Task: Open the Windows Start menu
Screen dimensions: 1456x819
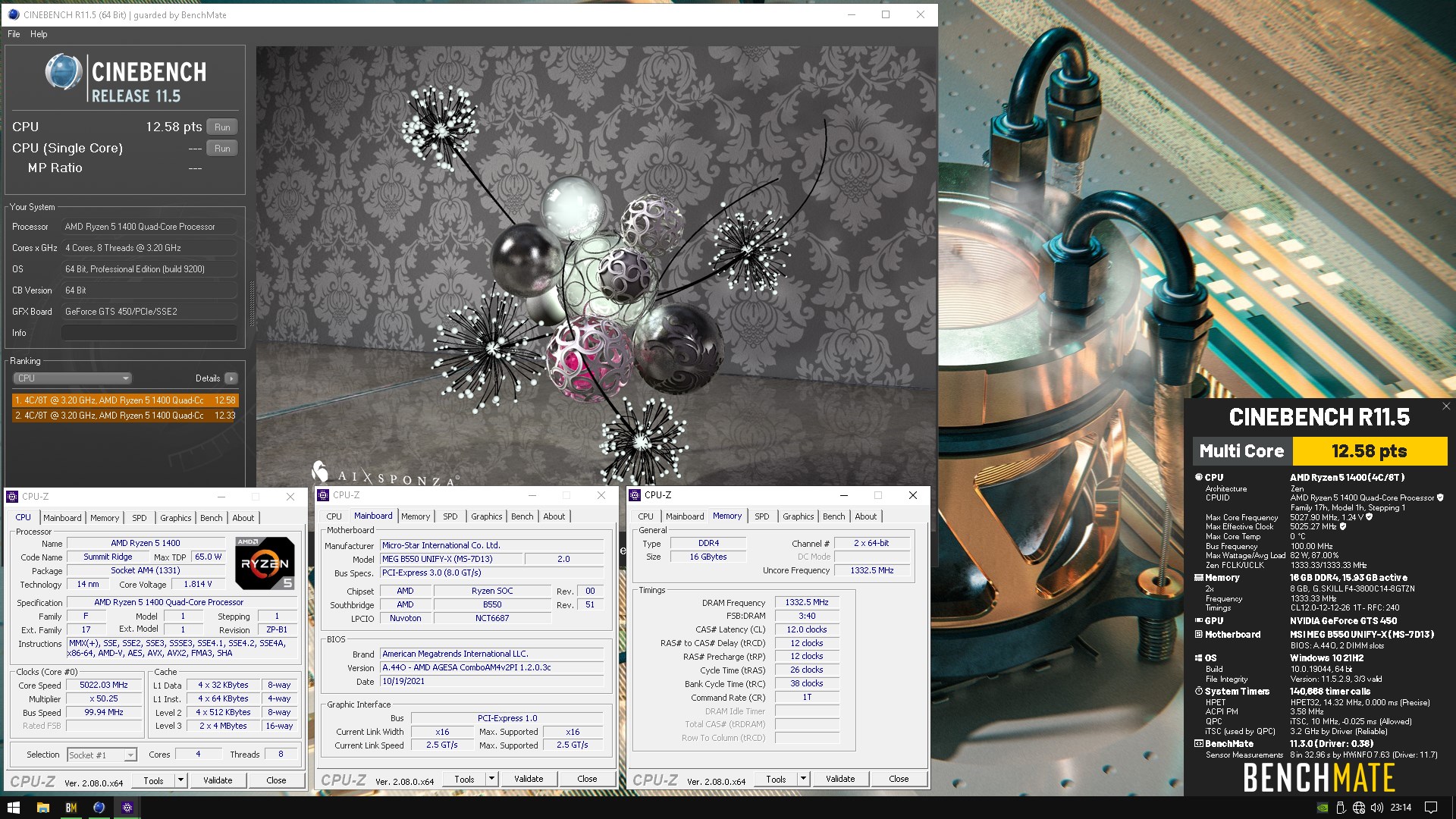Action: tap(14, 808)
